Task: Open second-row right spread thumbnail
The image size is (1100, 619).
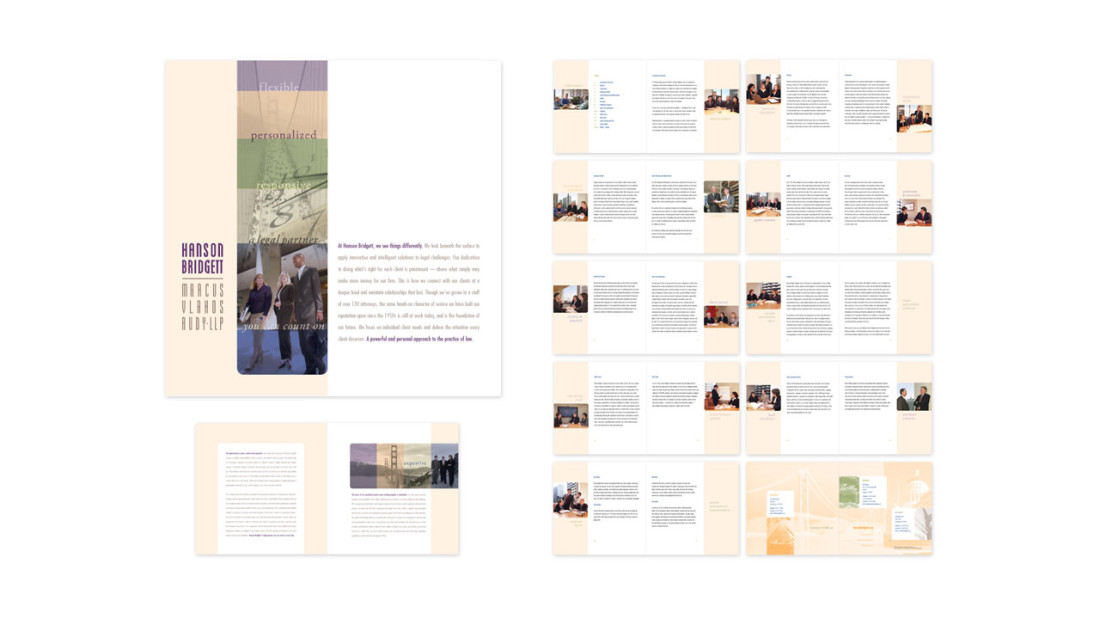Action: point(839,207)
